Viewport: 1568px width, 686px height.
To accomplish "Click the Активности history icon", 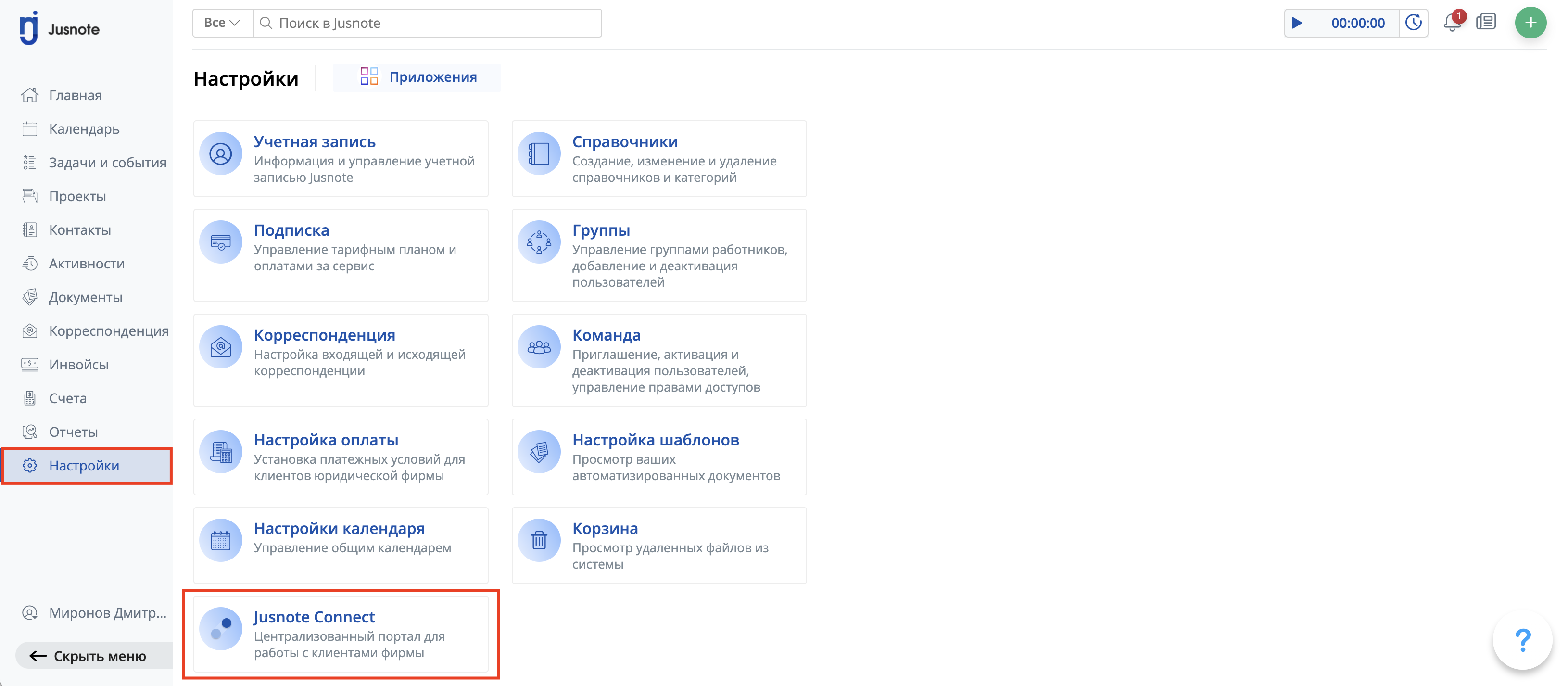I will (x=30, y=264).
